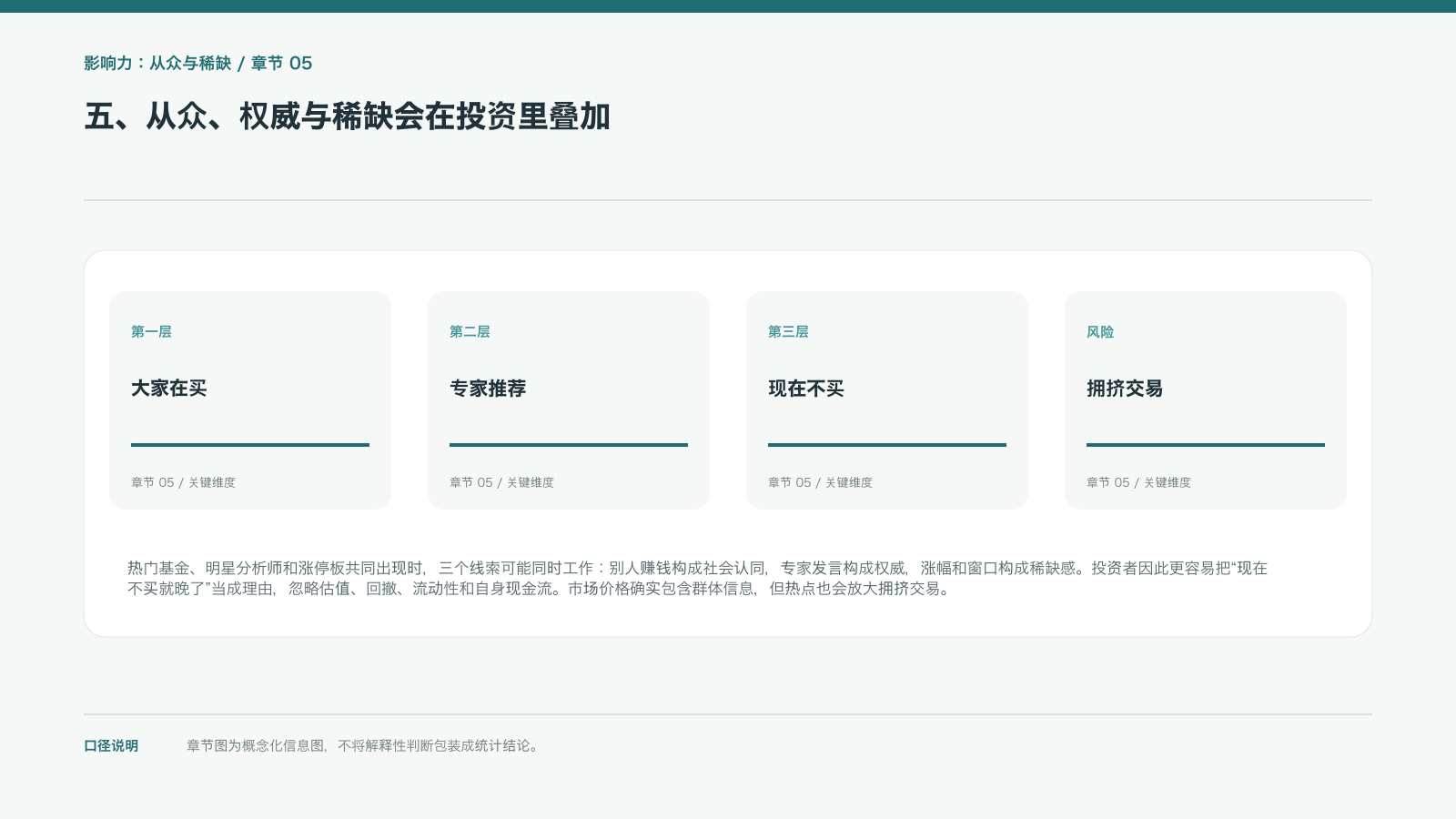
Task: Select the '拥挤交易' card heading
Action: pyautogui.click(x=1125, y=388)
